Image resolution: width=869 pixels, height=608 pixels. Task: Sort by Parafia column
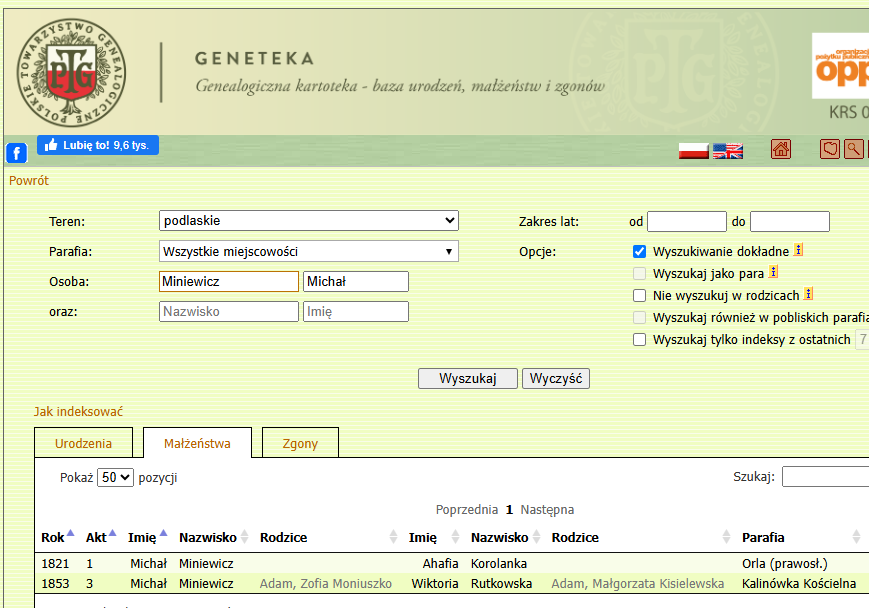coord(801,537)
